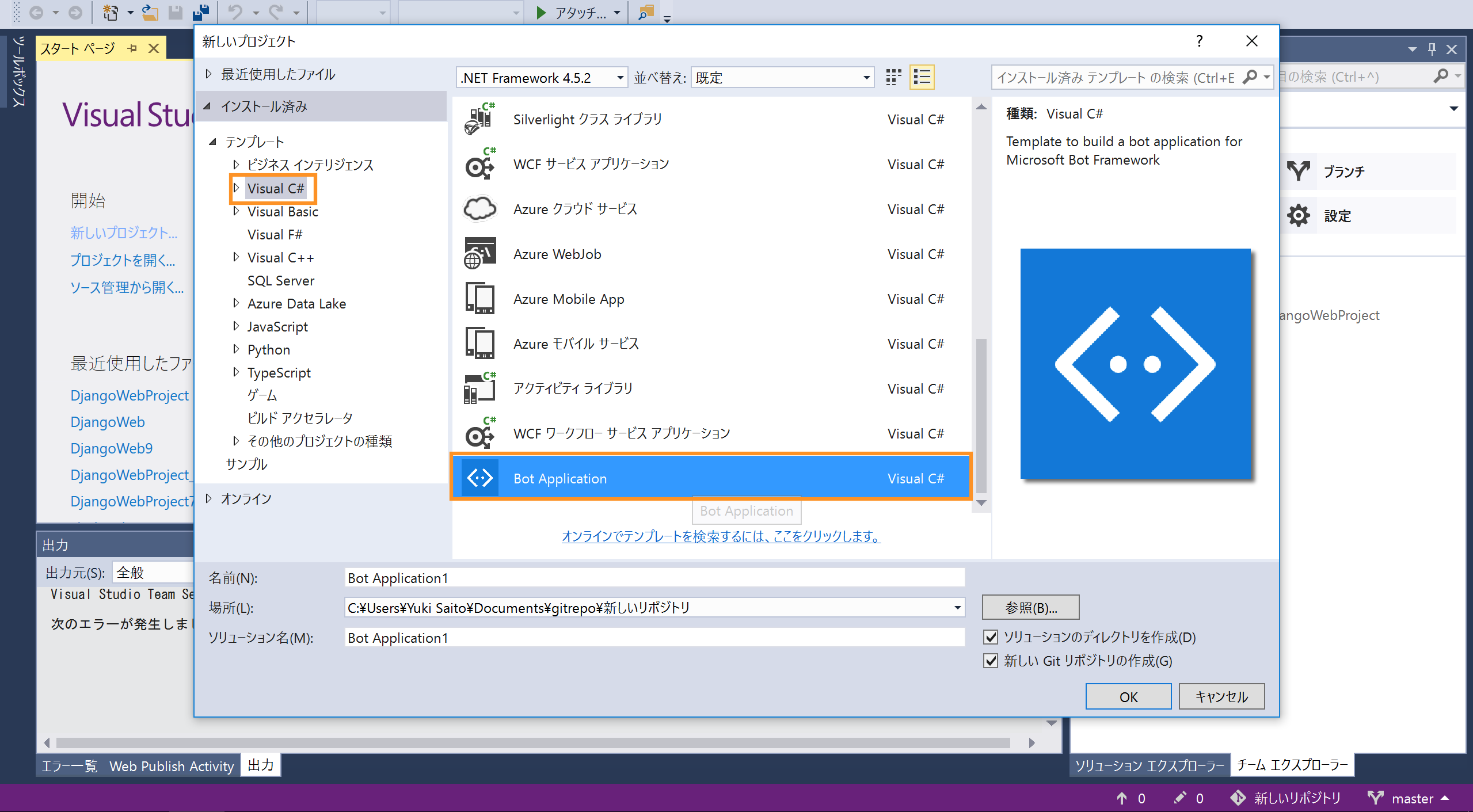Open the location path dropdown
The image size is (1473, 812).
957,608
